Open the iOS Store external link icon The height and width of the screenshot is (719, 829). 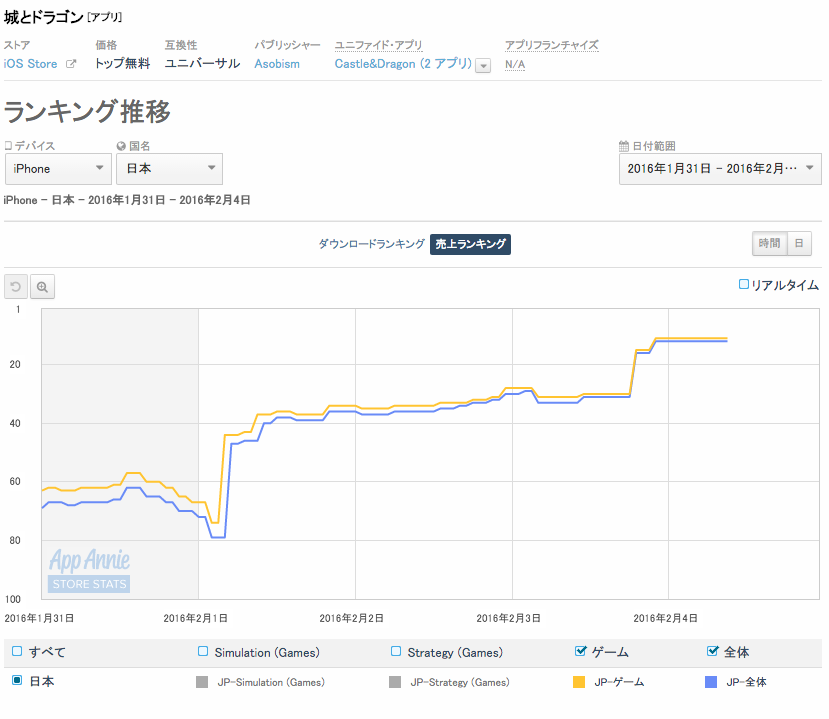pos(70,64)
